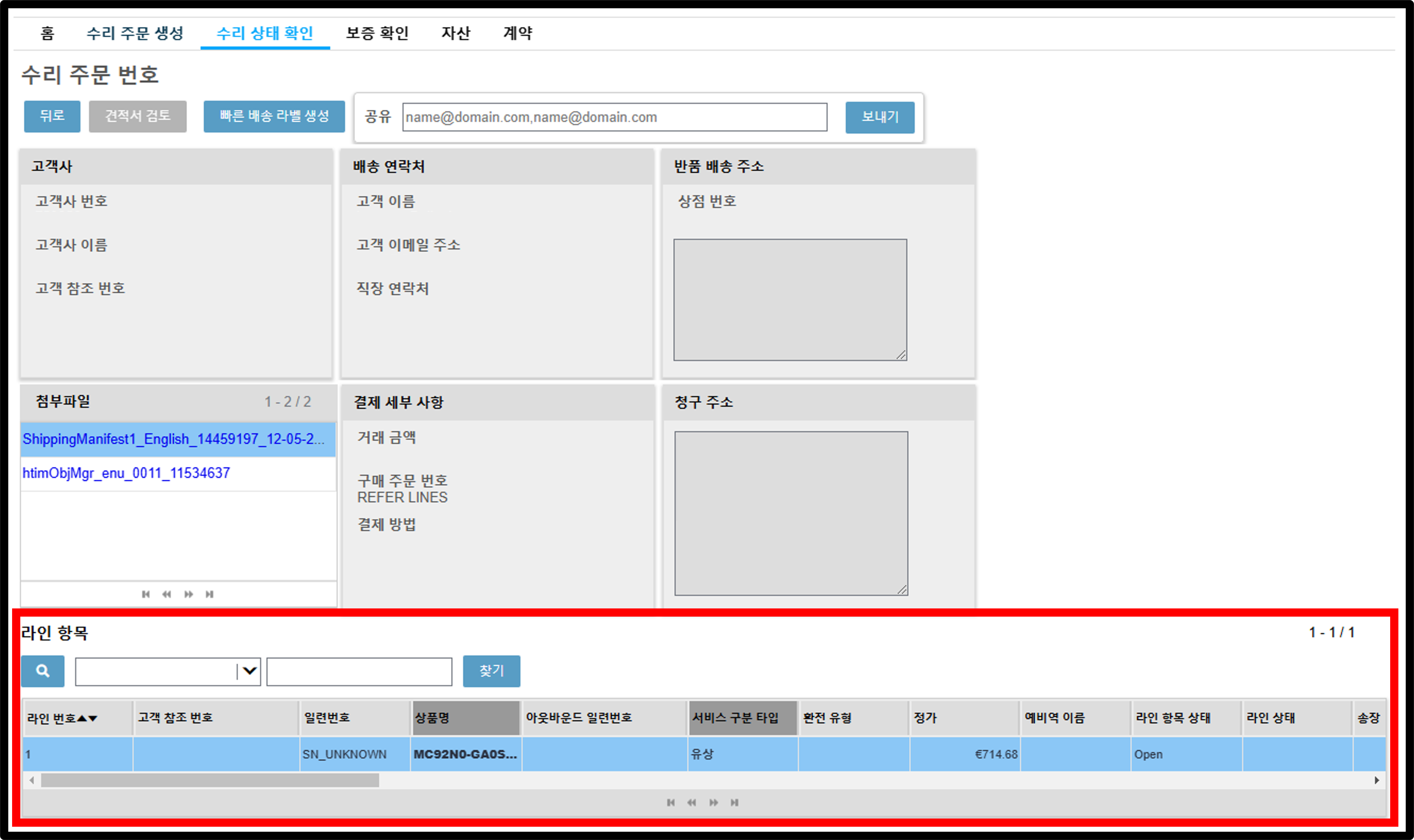
Task: Go to previous page of attachments list
Action: [x=166, y=594]
